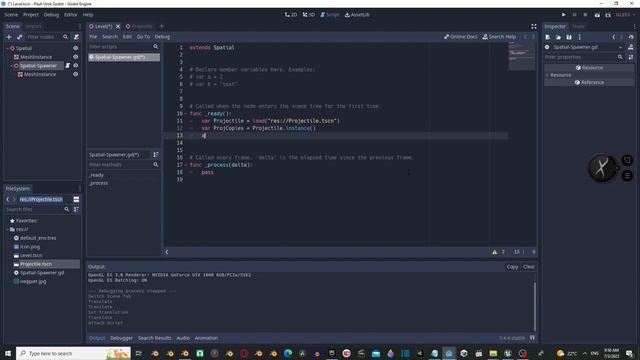Go back in FileSystem path history
The width and height of the screenshot is (640, 360).
pos(8,199)
